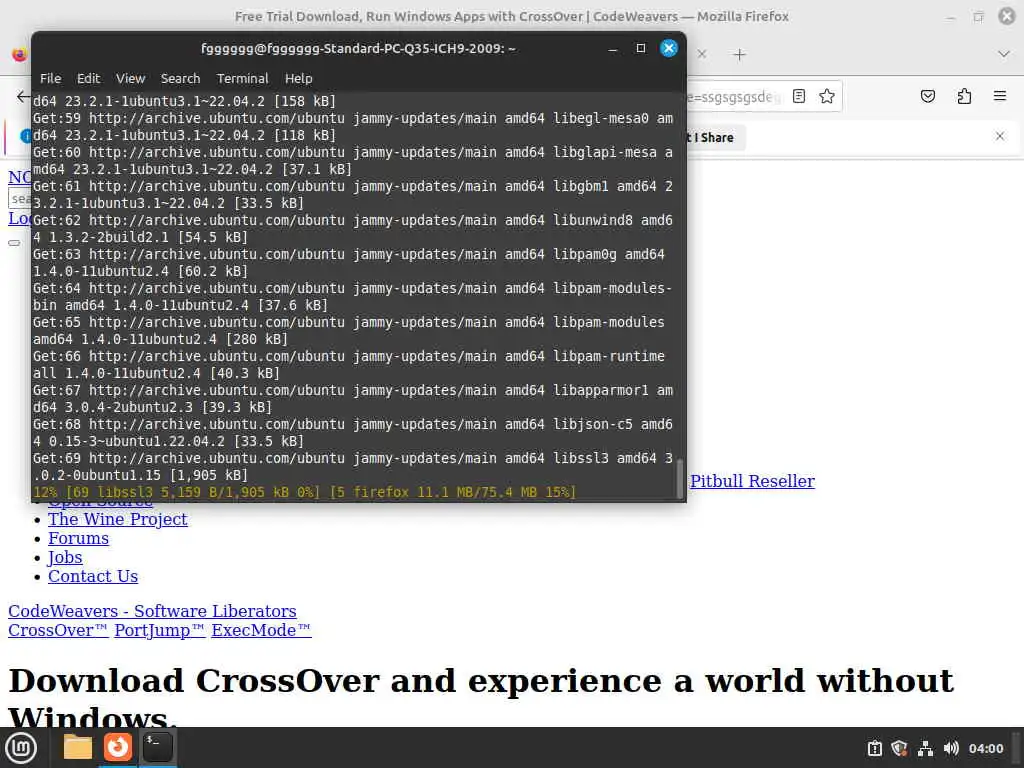
Task: Open the terminal View menu
Action: click(x=131, y=78)
